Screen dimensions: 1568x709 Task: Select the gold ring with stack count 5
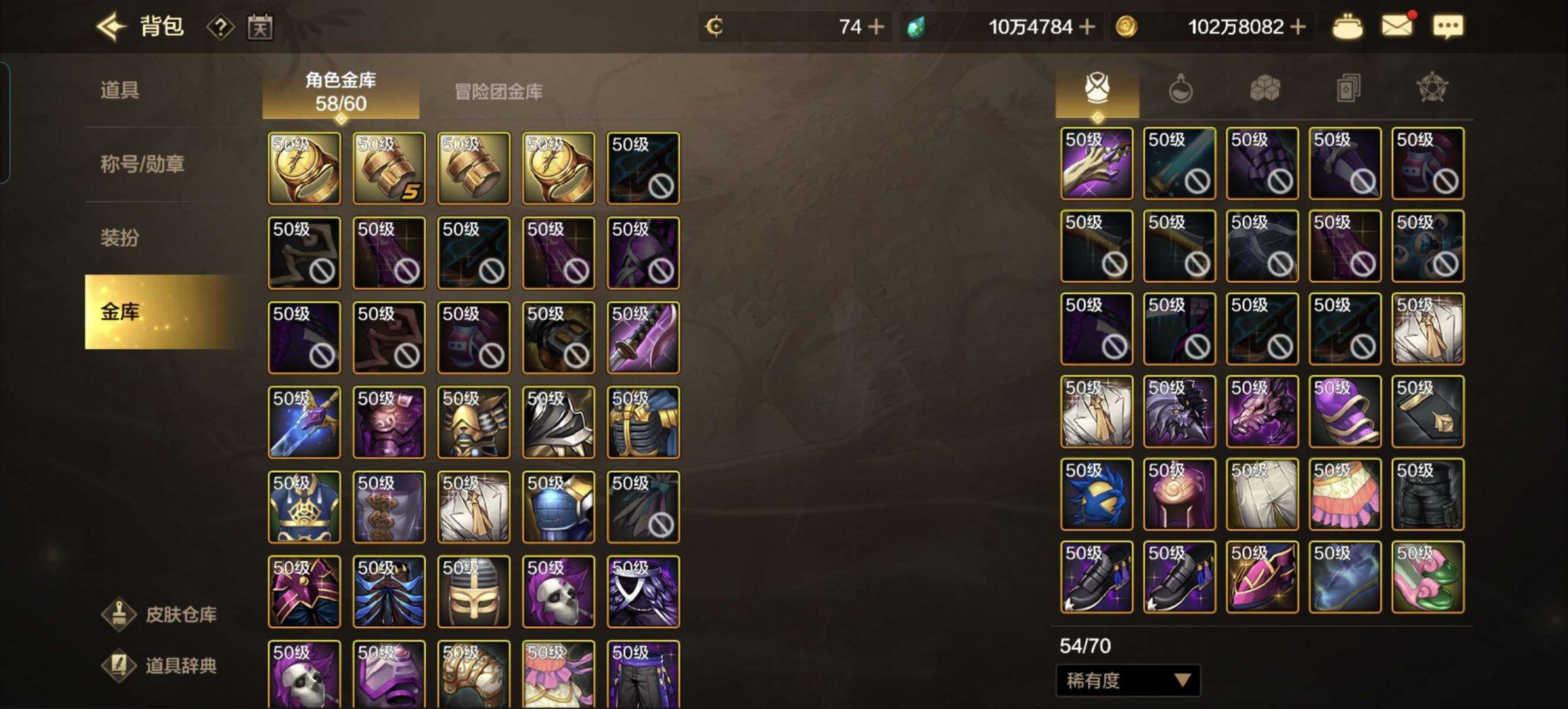389,168
